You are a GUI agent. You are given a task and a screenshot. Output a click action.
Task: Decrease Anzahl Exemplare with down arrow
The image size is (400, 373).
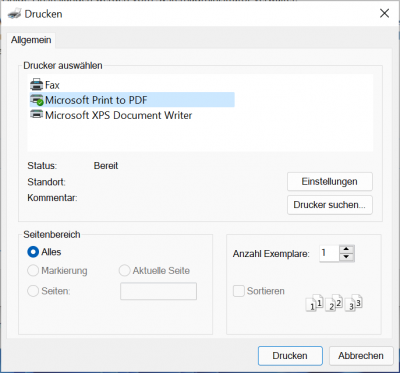(x=347, y=257)
